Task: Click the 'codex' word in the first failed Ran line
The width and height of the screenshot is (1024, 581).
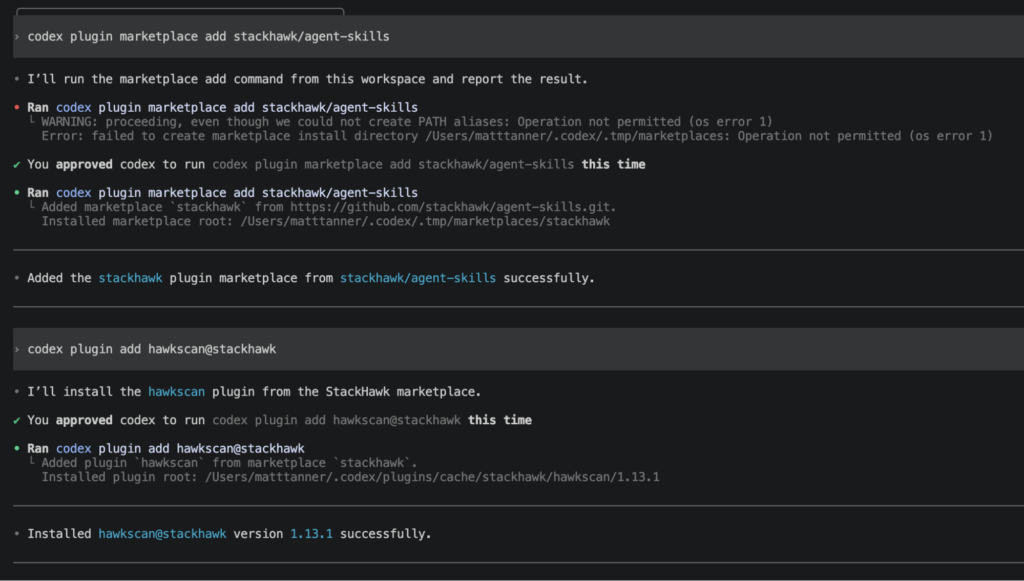Action: point(73,107)
